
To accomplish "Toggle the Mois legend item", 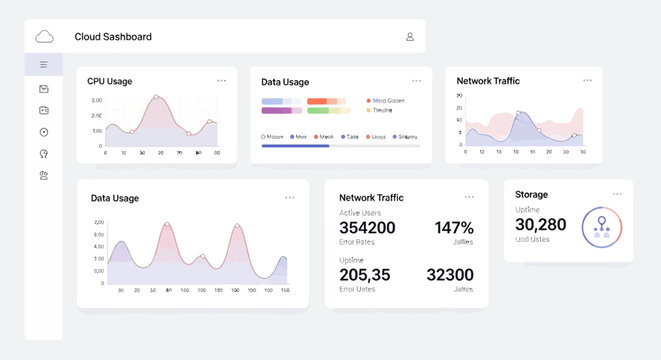I will (x=298, y=137).
